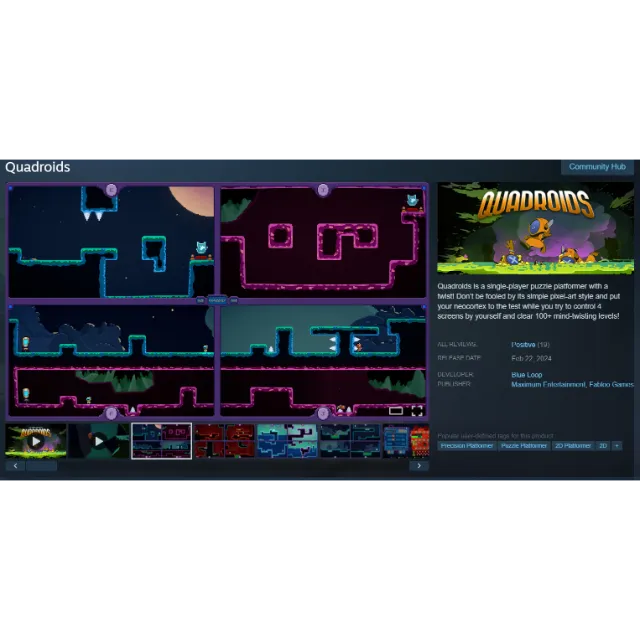This screenshot has height=640, width=640.
Task: Open the Maximum Entertainment publisher link
Action: tap(548, 384)
